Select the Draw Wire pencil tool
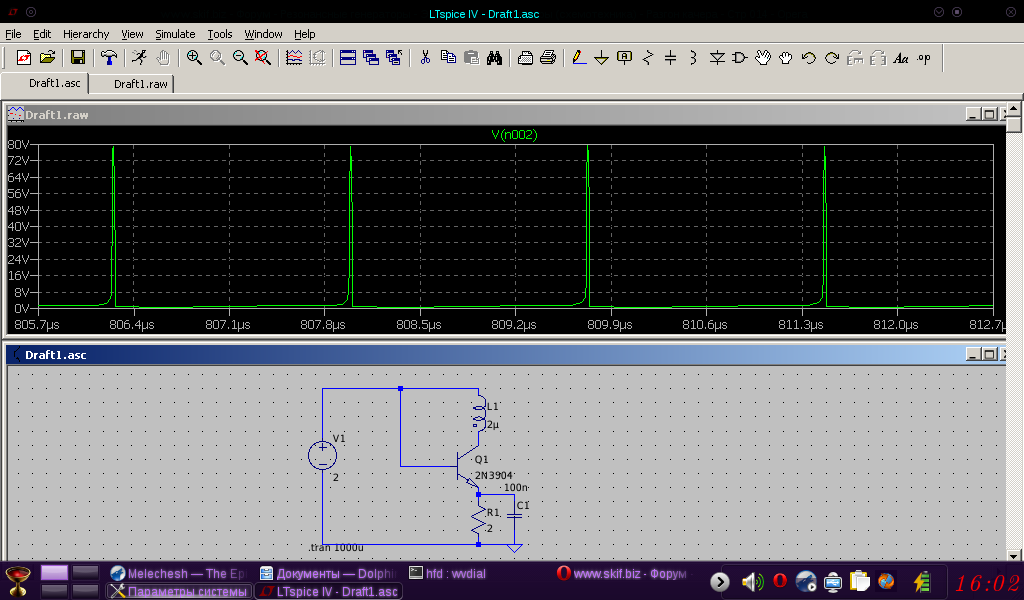The height and width of the screenshot is (600, 1024). tap(579, 57)
